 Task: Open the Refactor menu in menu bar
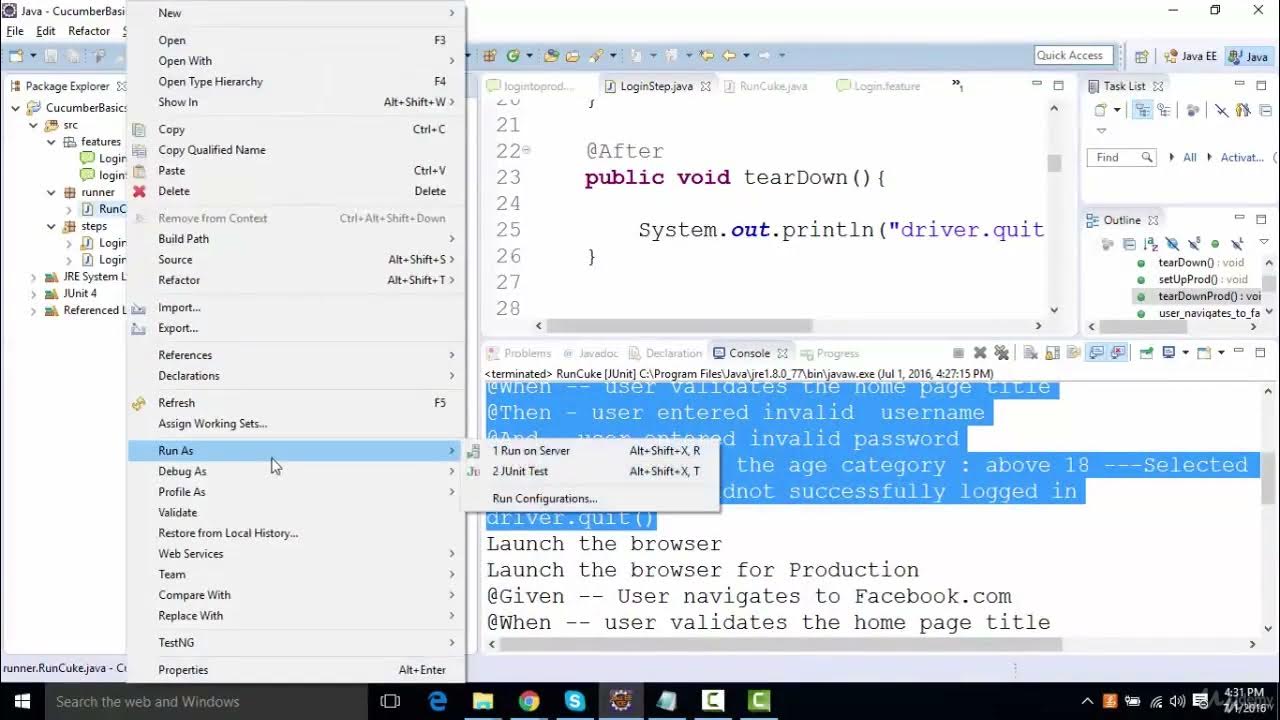point(88,31)
